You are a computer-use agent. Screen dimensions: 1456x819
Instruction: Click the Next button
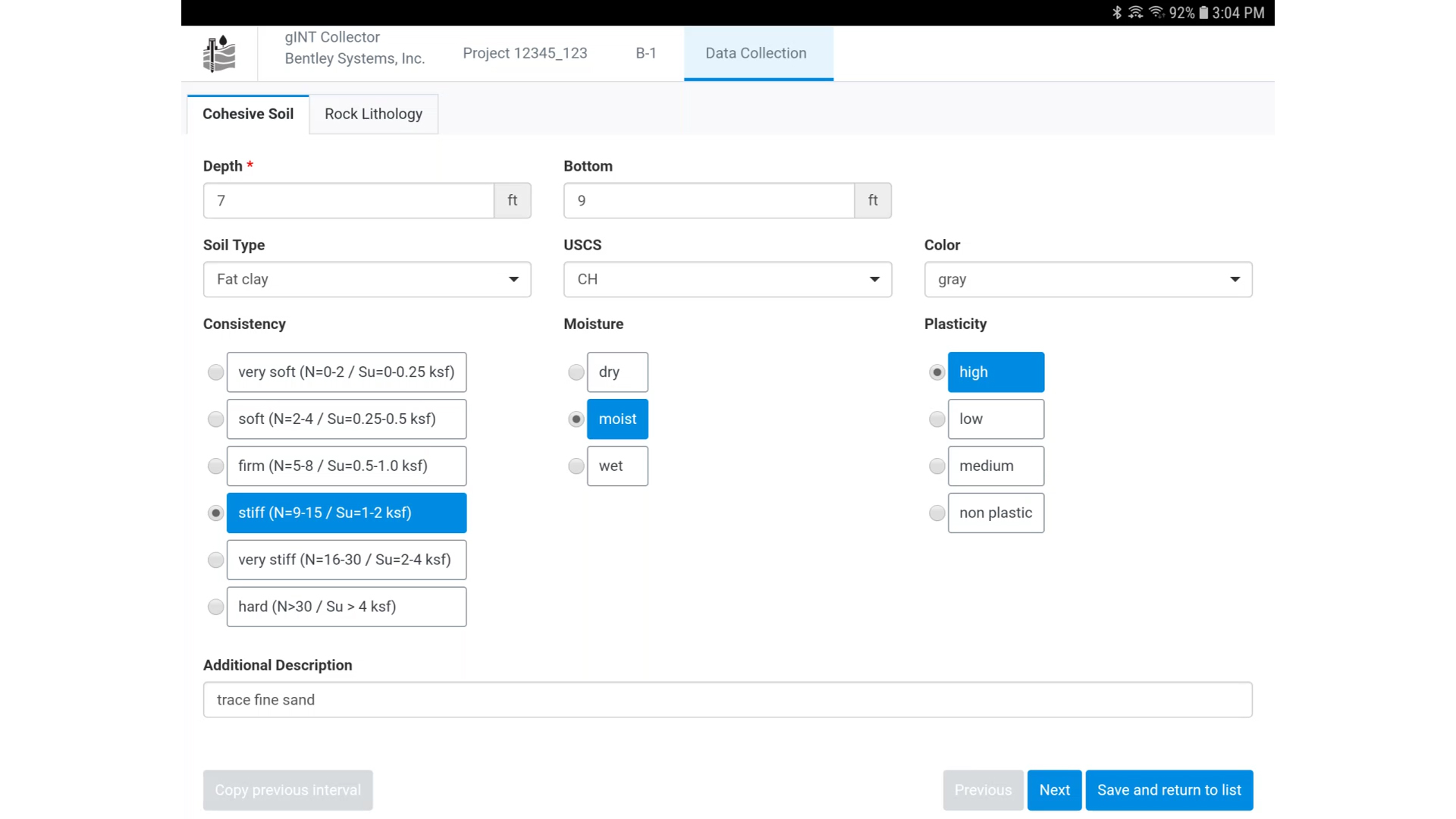click(1054, 790)
